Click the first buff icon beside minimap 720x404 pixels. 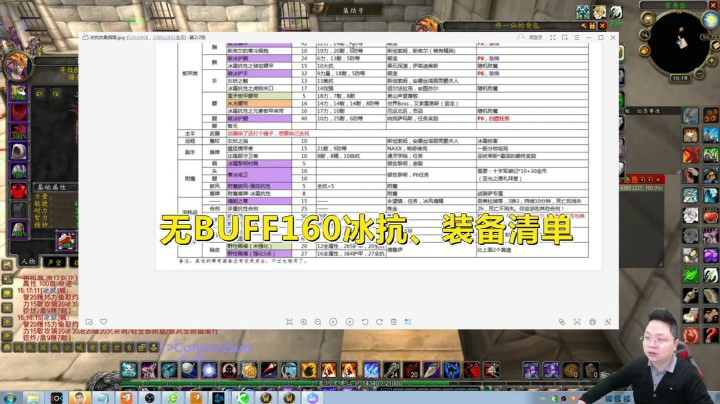[583, 12]
